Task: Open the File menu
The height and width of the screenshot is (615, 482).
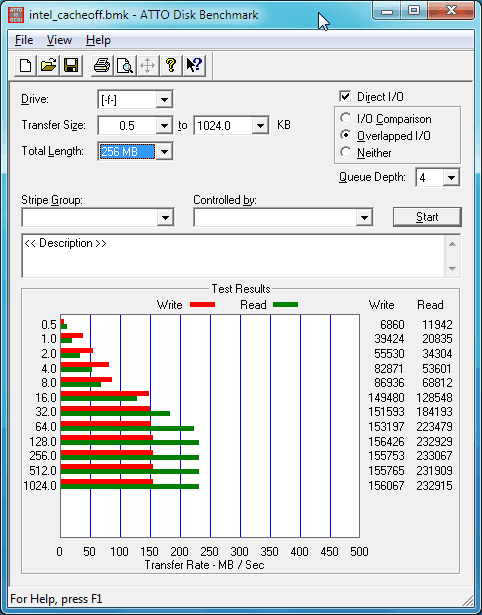Action: pos(24,40)
